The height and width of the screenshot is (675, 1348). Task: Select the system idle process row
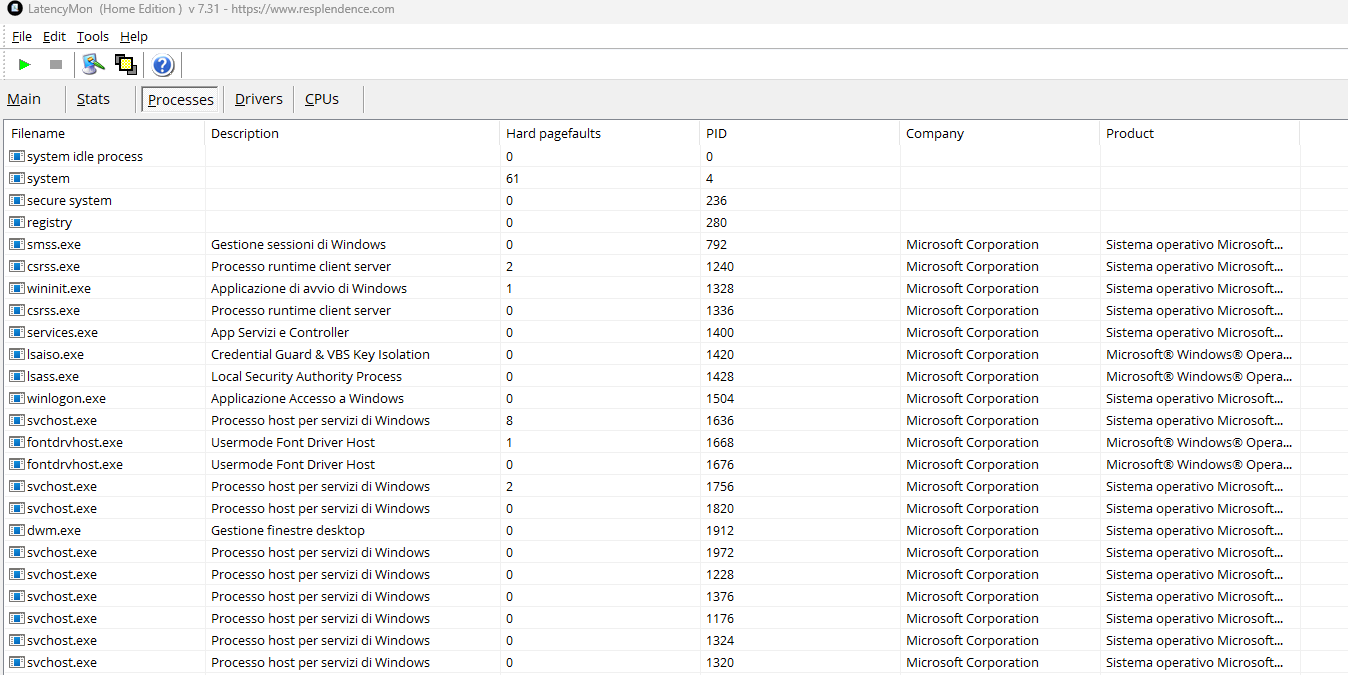click(85, 157)
